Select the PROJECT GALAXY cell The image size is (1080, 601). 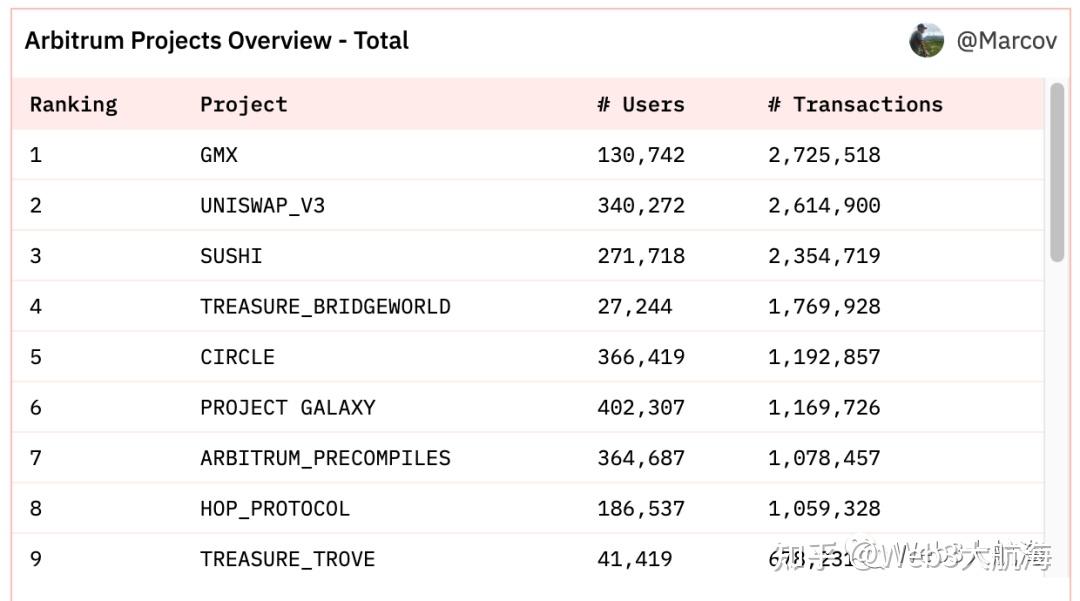[x=287, y=408]
